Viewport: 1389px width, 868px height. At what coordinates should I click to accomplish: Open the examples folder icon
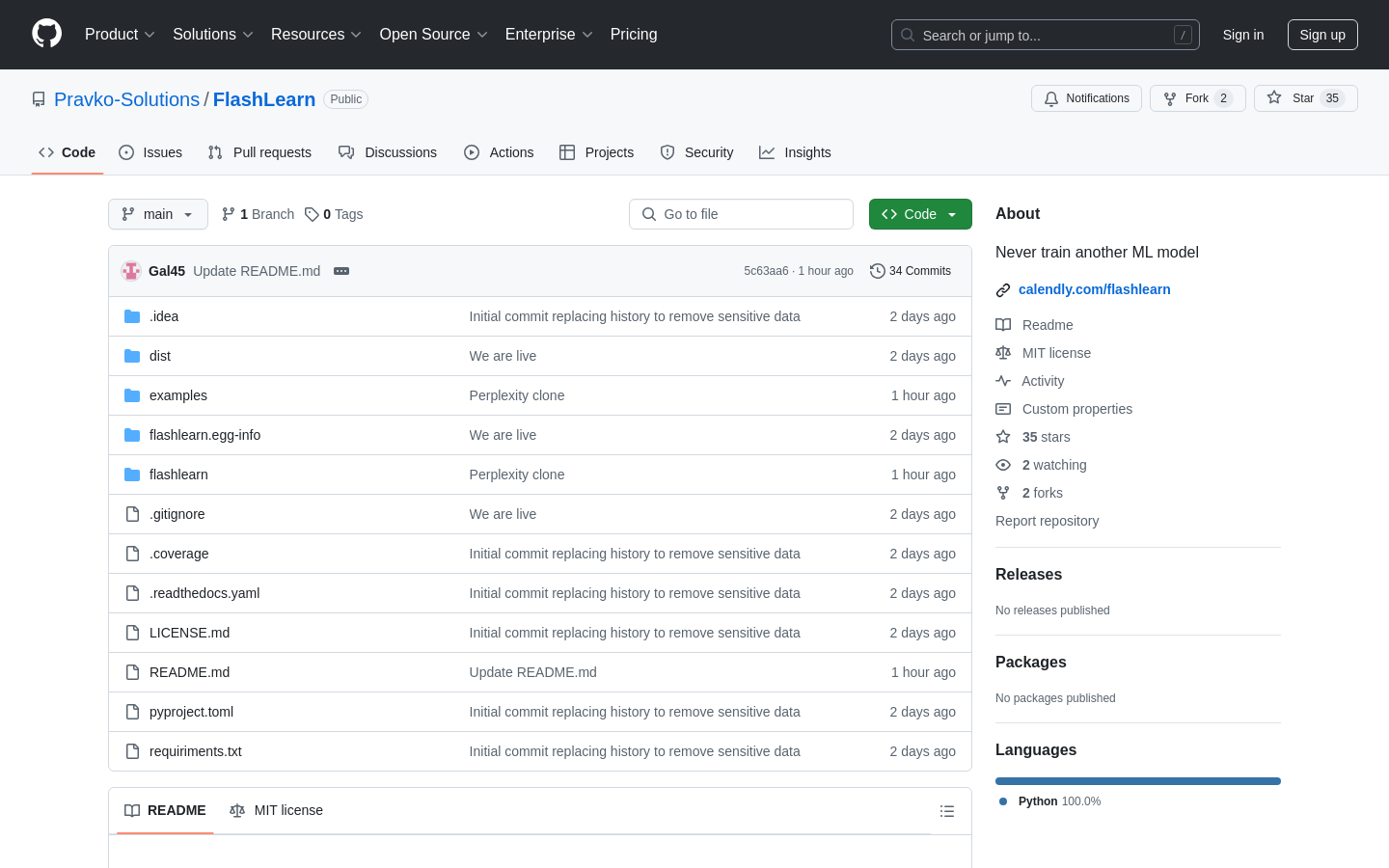coord(132,395)
